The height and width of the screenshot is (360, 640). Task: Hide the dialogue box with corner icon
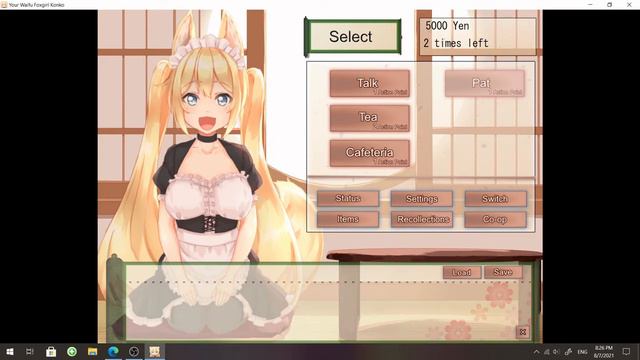(x=523, y=332)
